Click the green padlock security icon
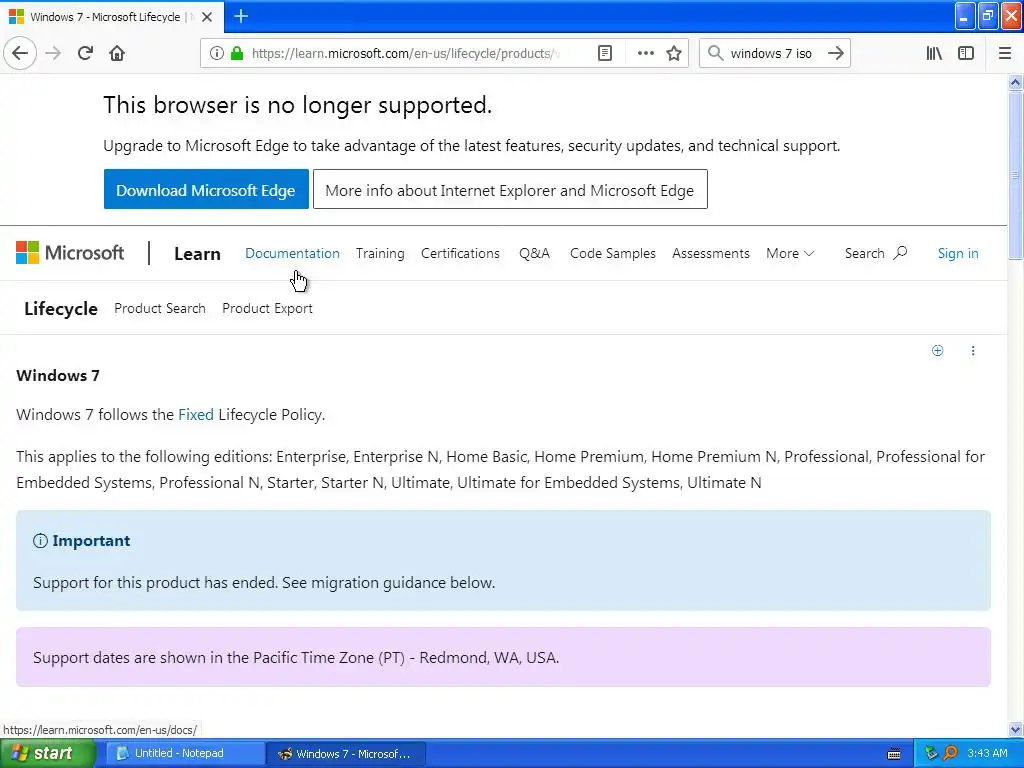 coord(237,53)
